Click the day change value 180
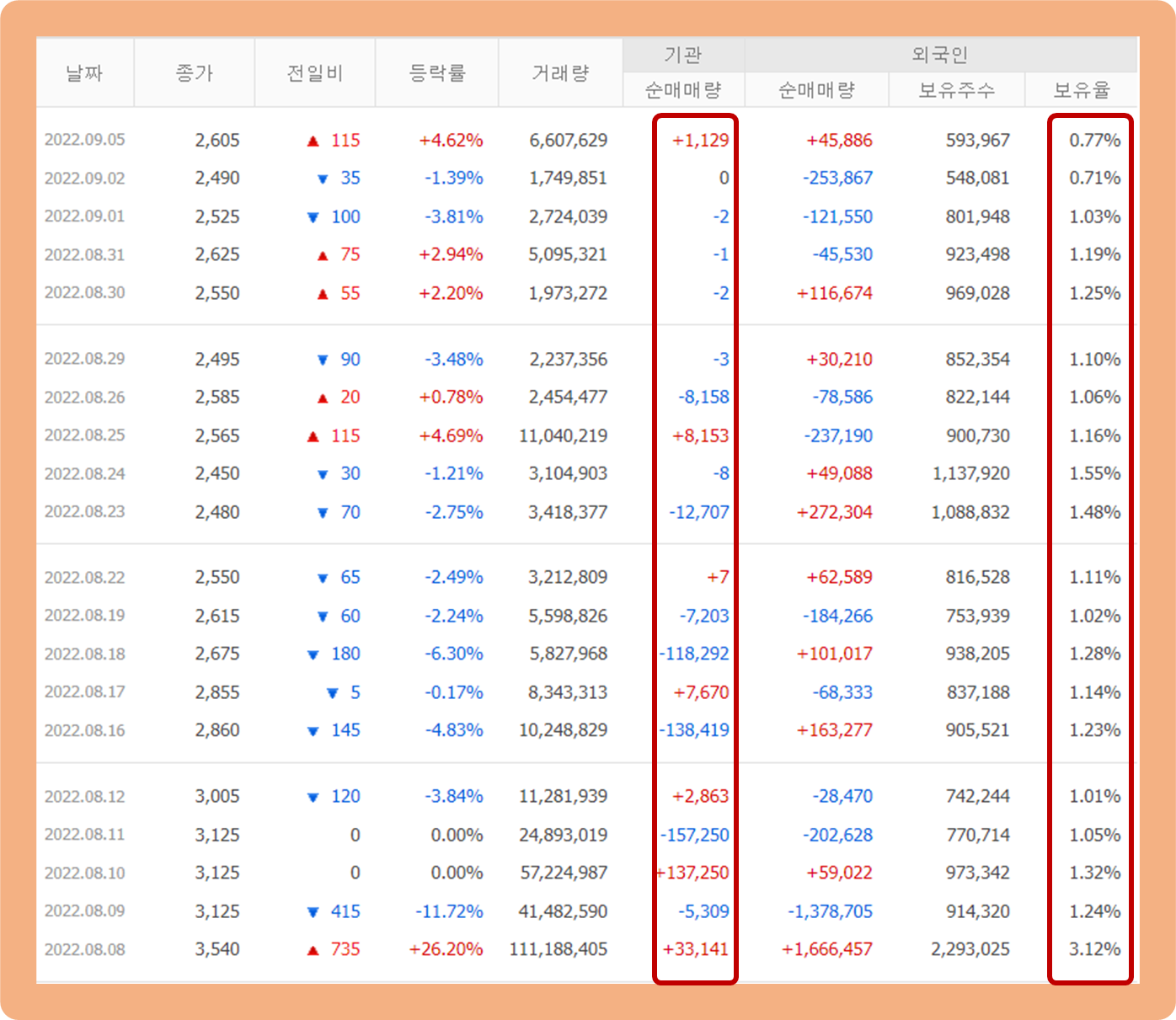 [345, 654]
